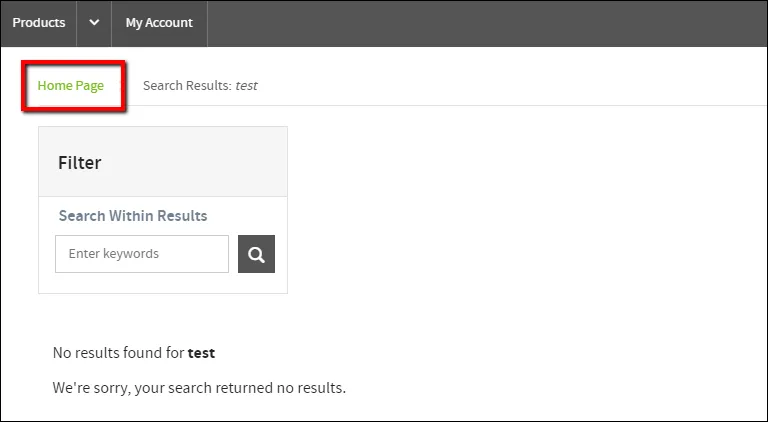
Task: Click empty area of dark navigation bar
Action: coord(487,23)
